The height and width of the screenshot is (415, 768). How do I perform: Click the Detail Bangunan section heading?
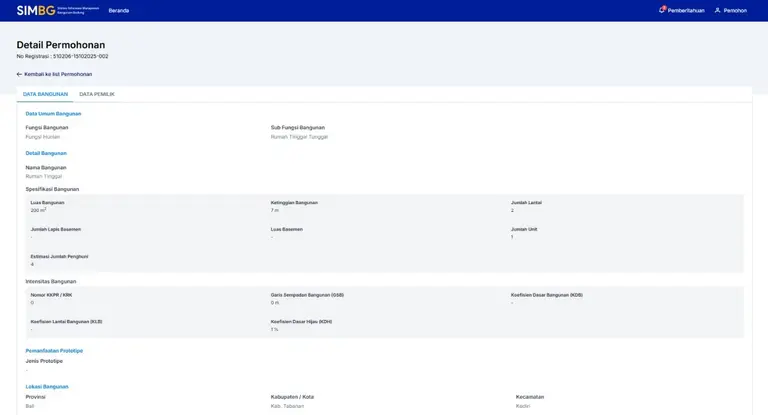tap(46, 153)
